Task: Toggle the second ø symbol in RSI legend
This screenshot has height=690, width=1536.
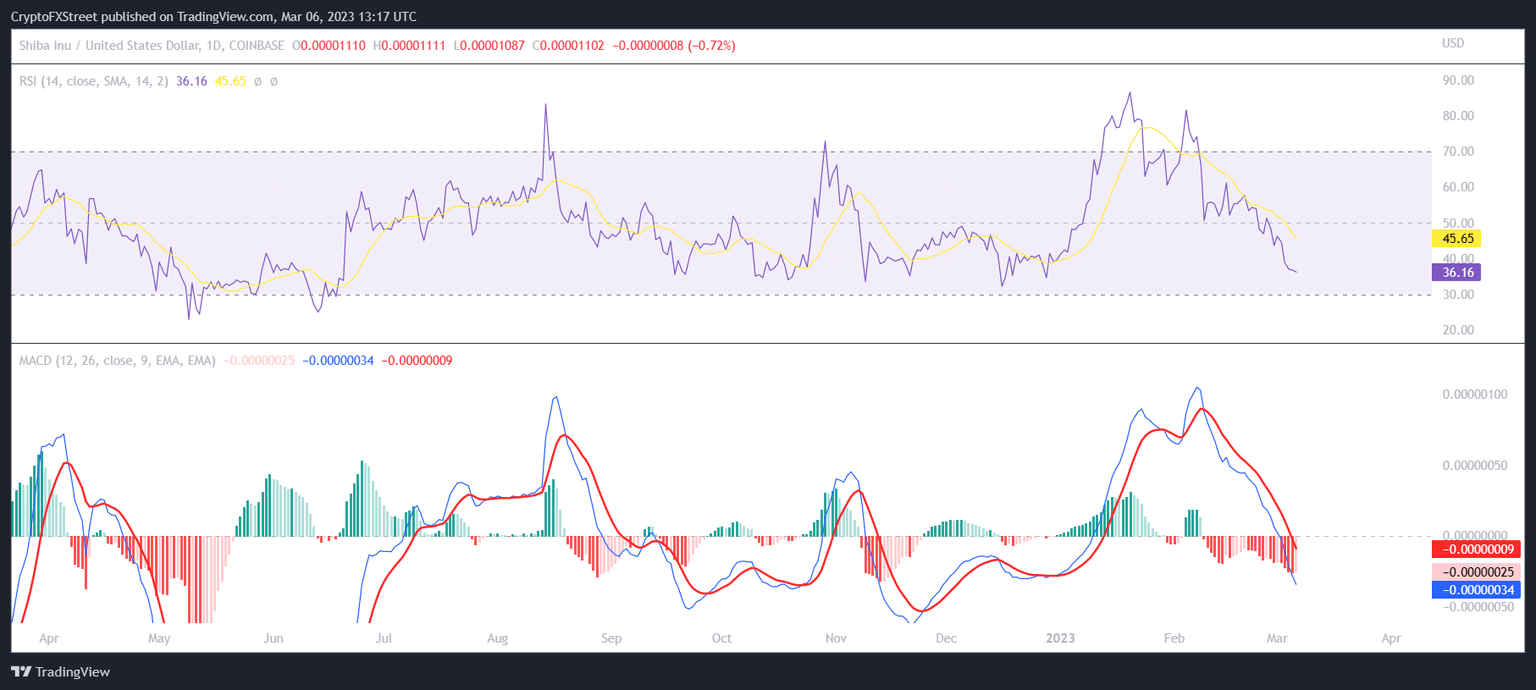Action: (x=275, y=80)
